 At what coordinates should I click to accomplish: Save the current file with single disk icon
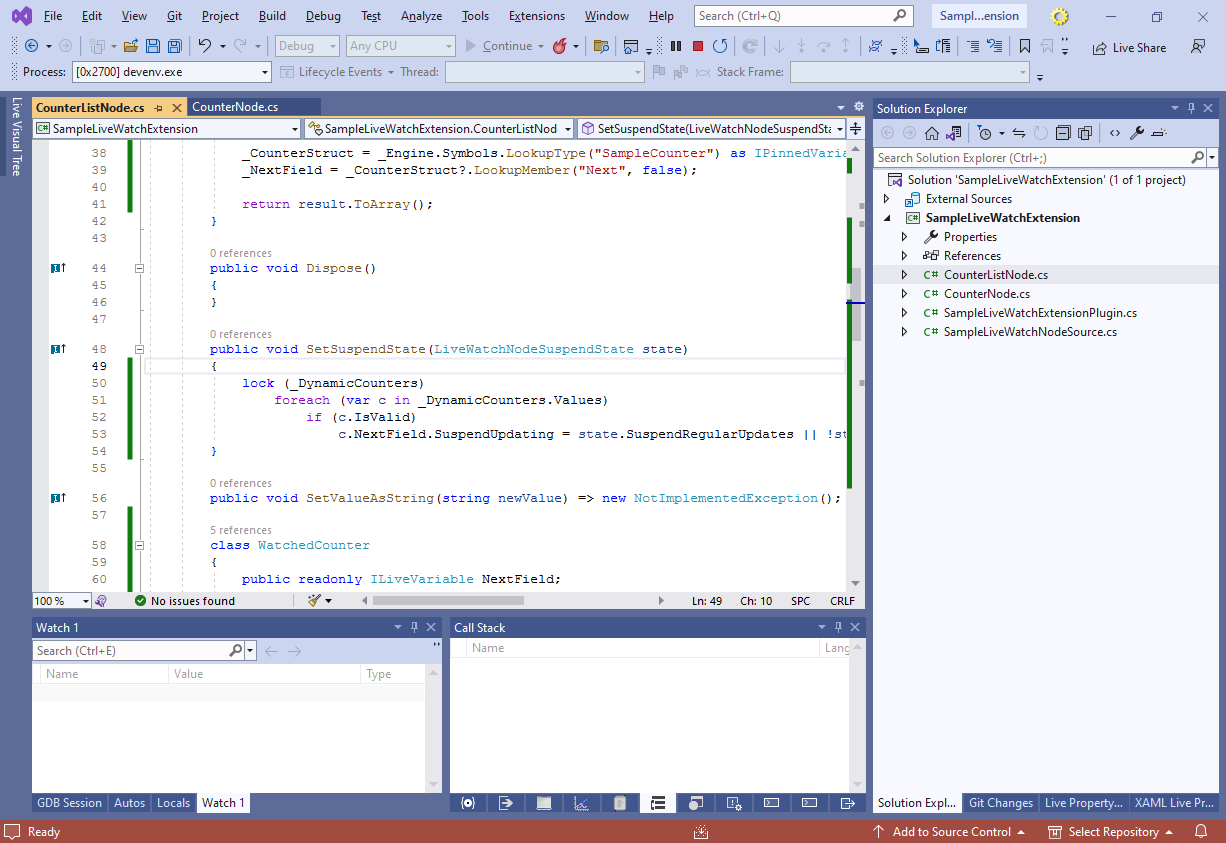tap(153, 46)
